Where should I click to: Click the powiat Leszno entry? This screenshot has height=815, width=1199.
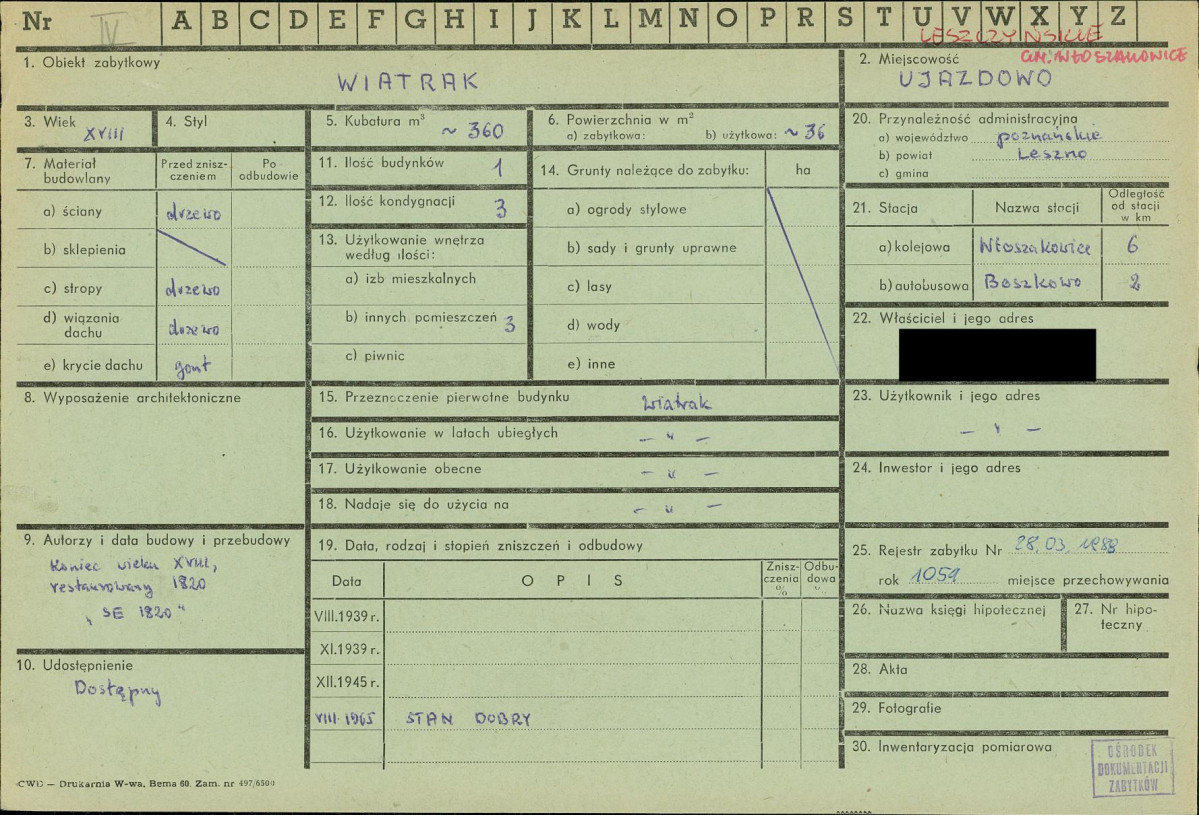[1052, 154]
